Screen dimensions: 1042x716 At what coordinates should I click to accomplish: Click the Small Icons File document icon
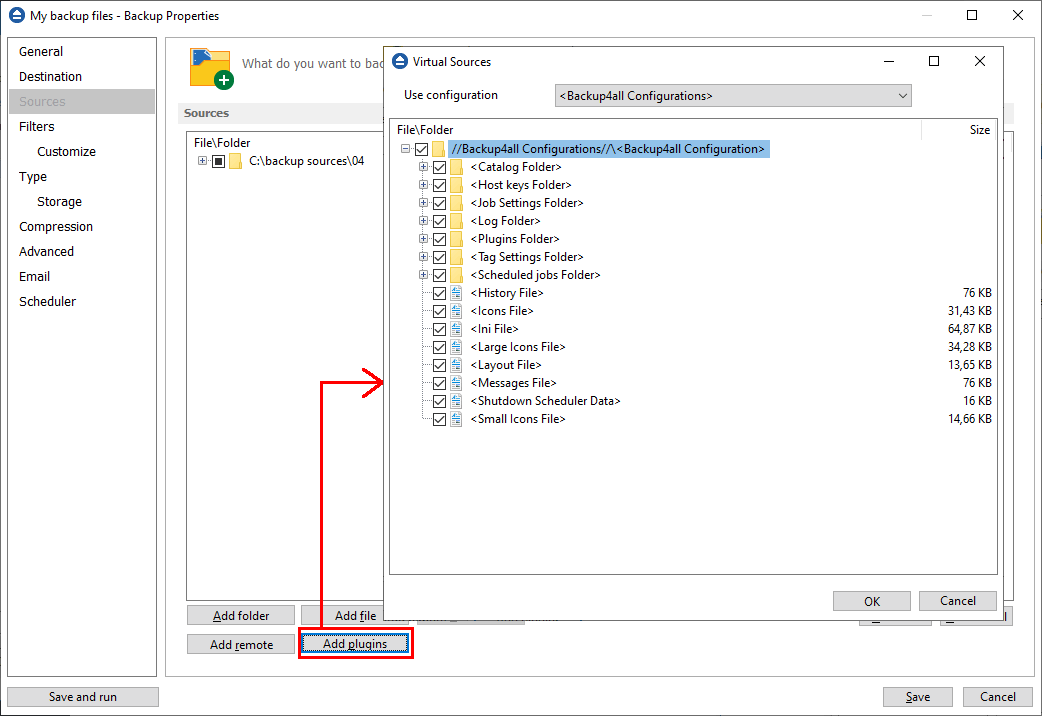(456, 419)
